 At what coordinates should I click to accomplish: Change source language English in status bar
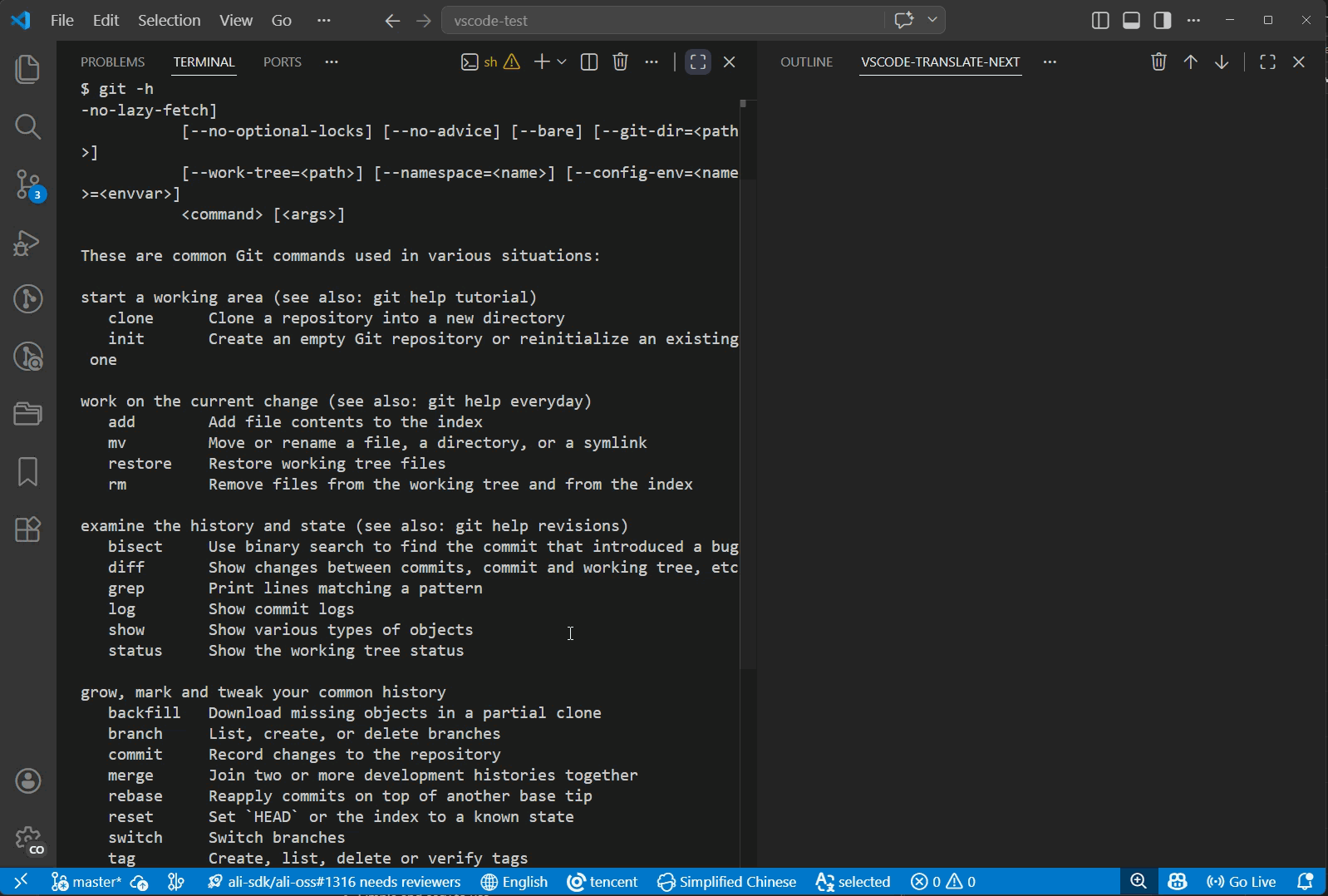514,882
